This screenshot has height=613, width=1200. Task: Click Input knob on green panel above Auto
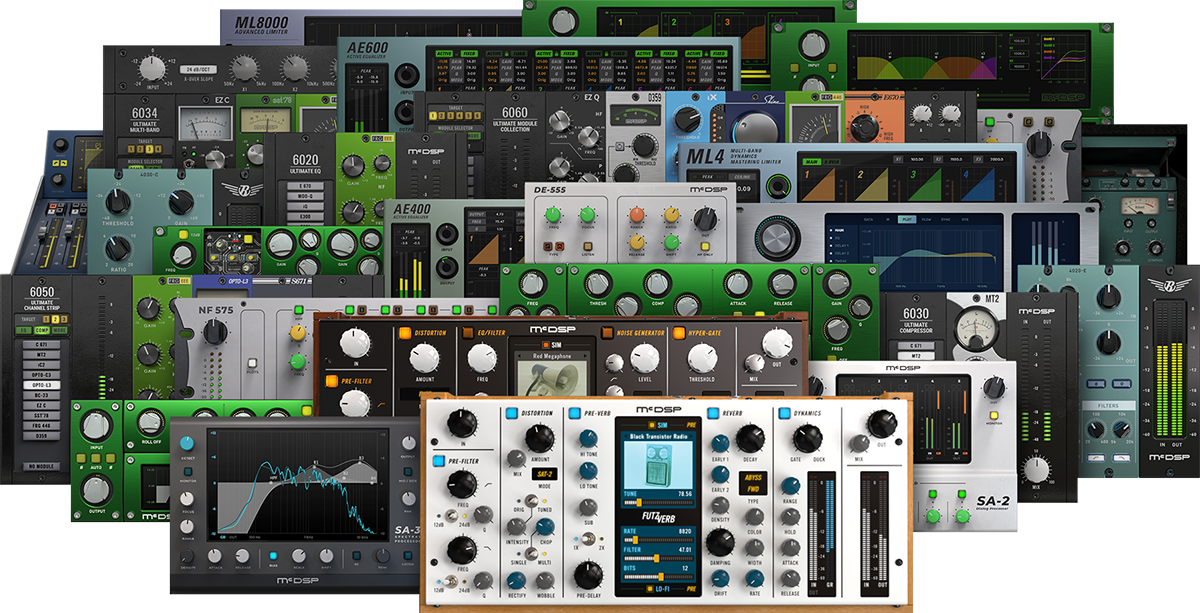coord(95,426)
